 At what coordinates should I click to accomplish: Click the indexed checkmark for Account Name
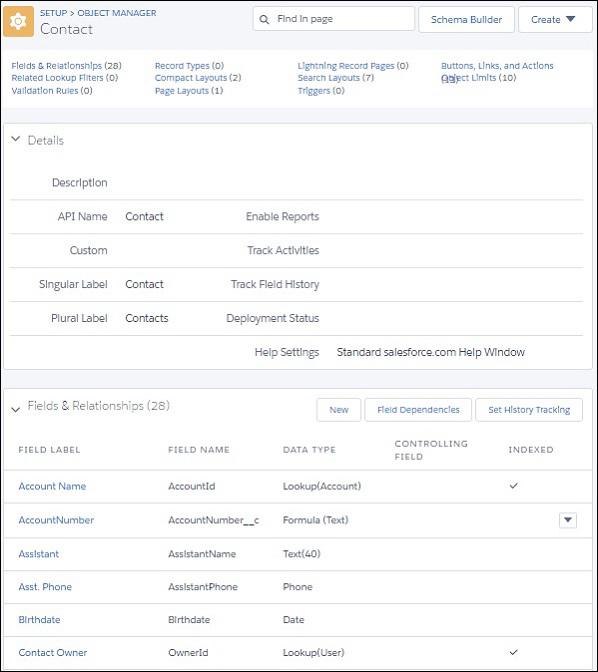(x=514, y=486)
